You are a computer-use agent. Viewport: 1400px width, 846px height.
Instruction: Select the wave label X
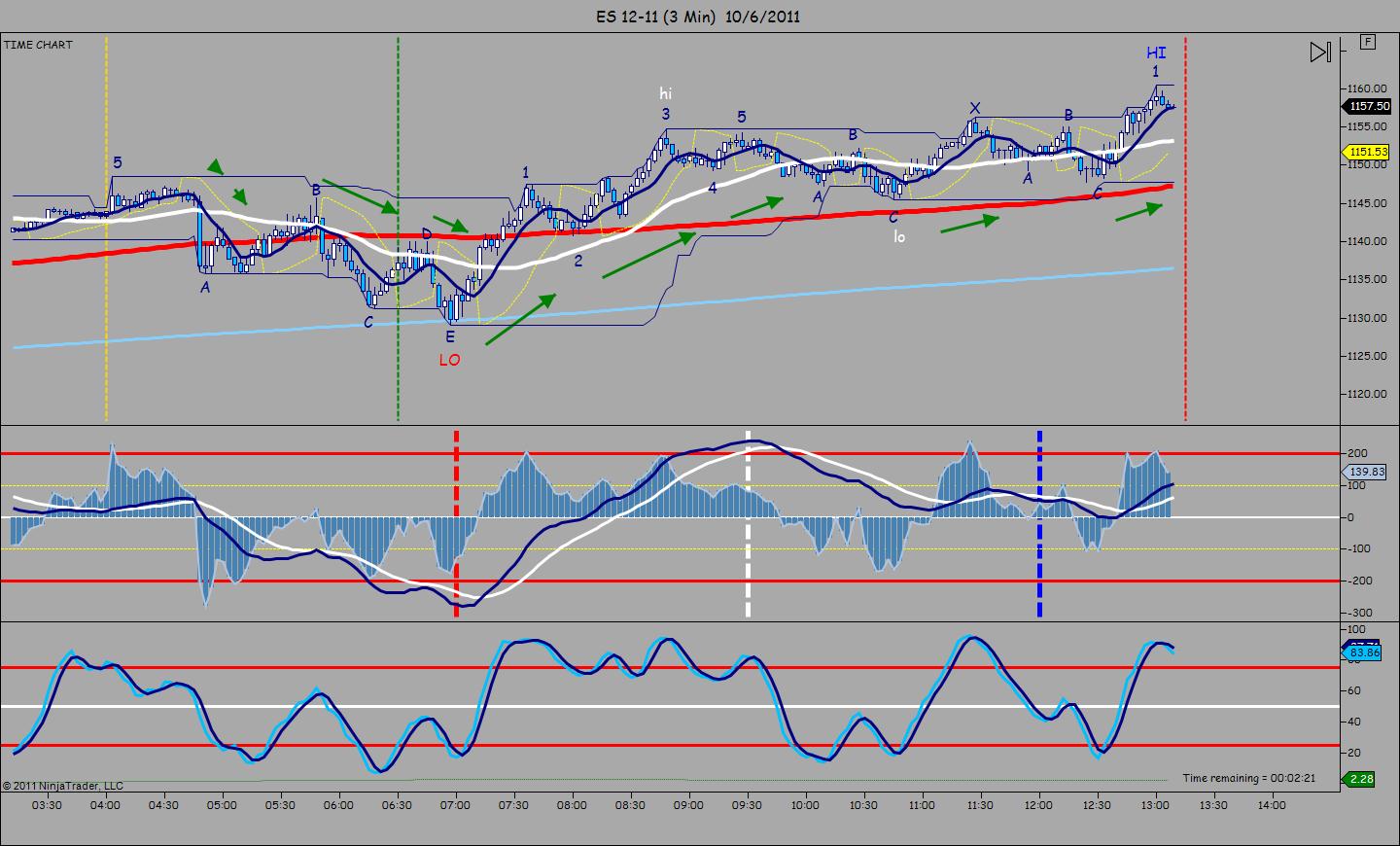(975, 108)
